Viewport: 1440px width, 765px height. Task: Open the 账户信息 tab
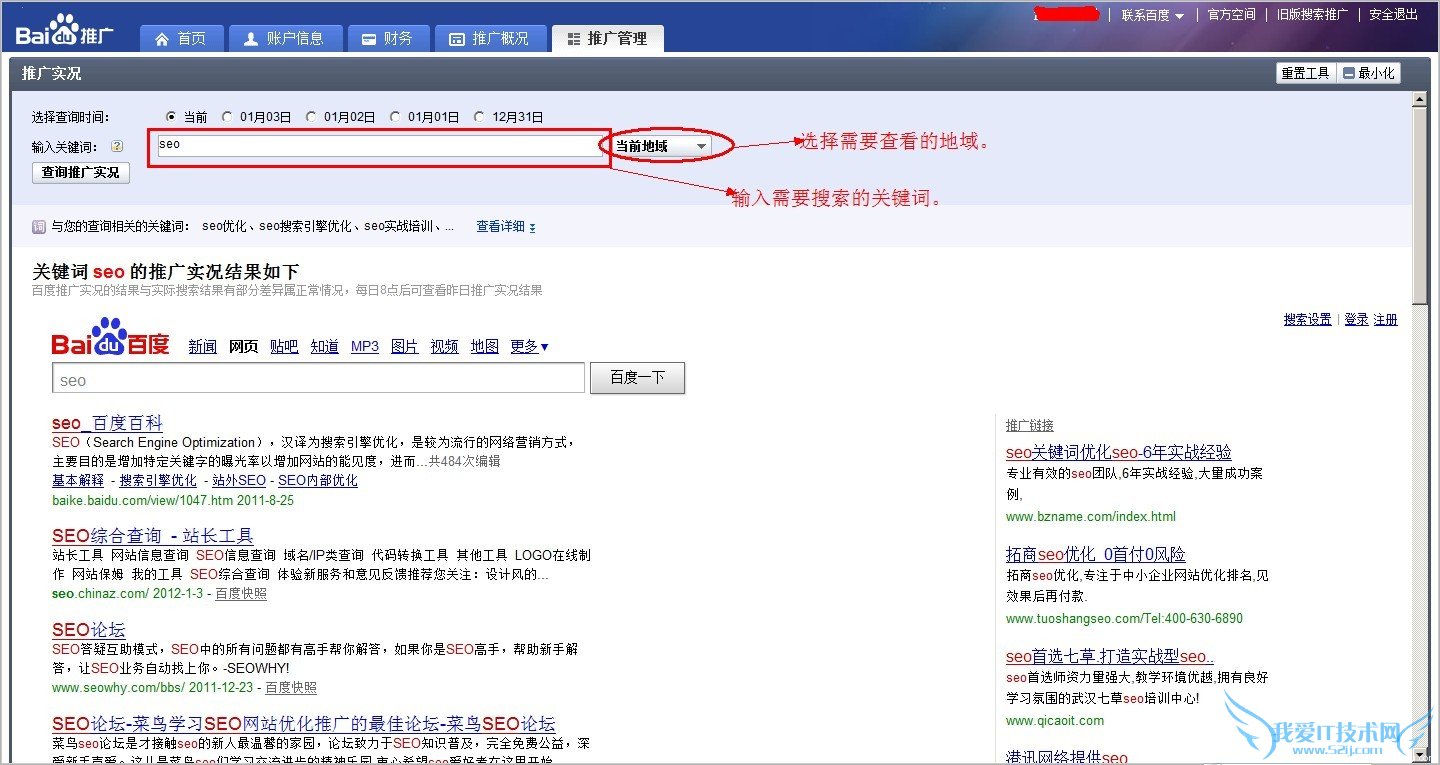(x=285, y=38)
